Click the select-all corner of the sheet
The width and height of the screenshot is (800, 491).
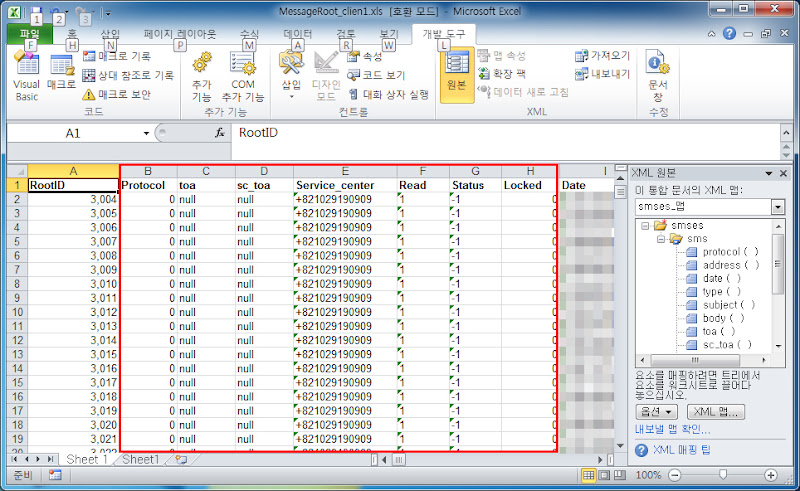point(17,171)
